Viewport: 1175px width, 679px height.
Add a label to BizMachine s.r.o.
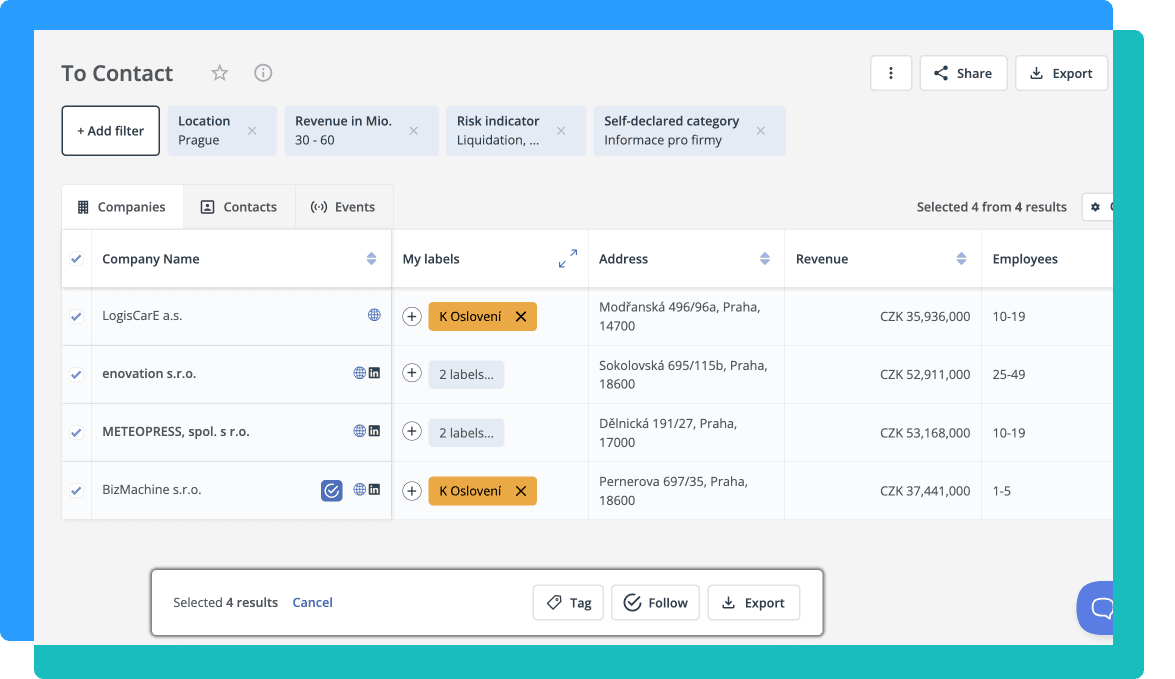click(411, 491)
